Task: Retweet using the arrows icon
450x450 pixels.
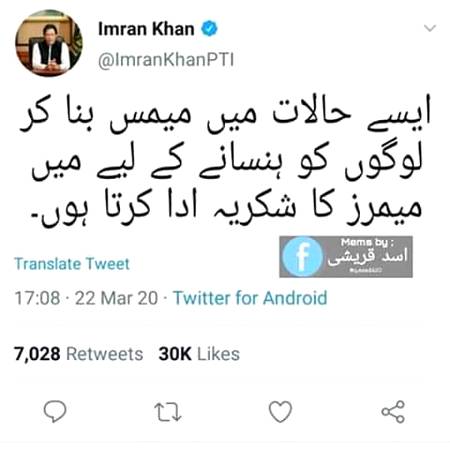Action: point(168,412)
